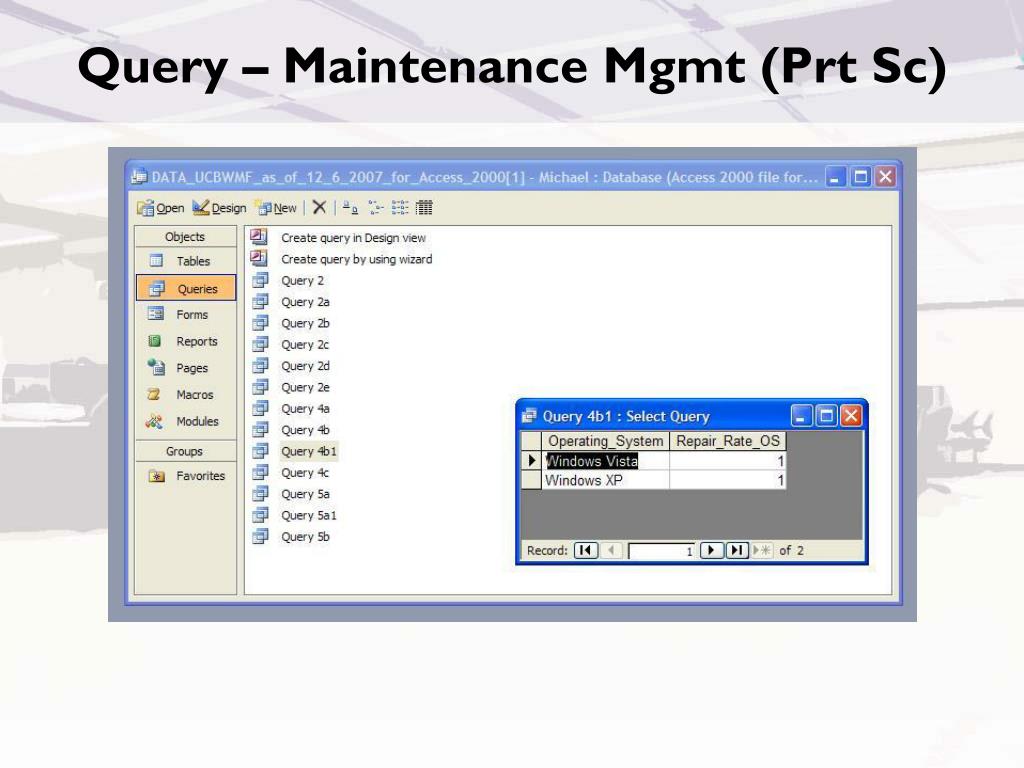Viewport: 1024px width, 768px height.
Task: Go to next record button
Action: tap(711, 551)
